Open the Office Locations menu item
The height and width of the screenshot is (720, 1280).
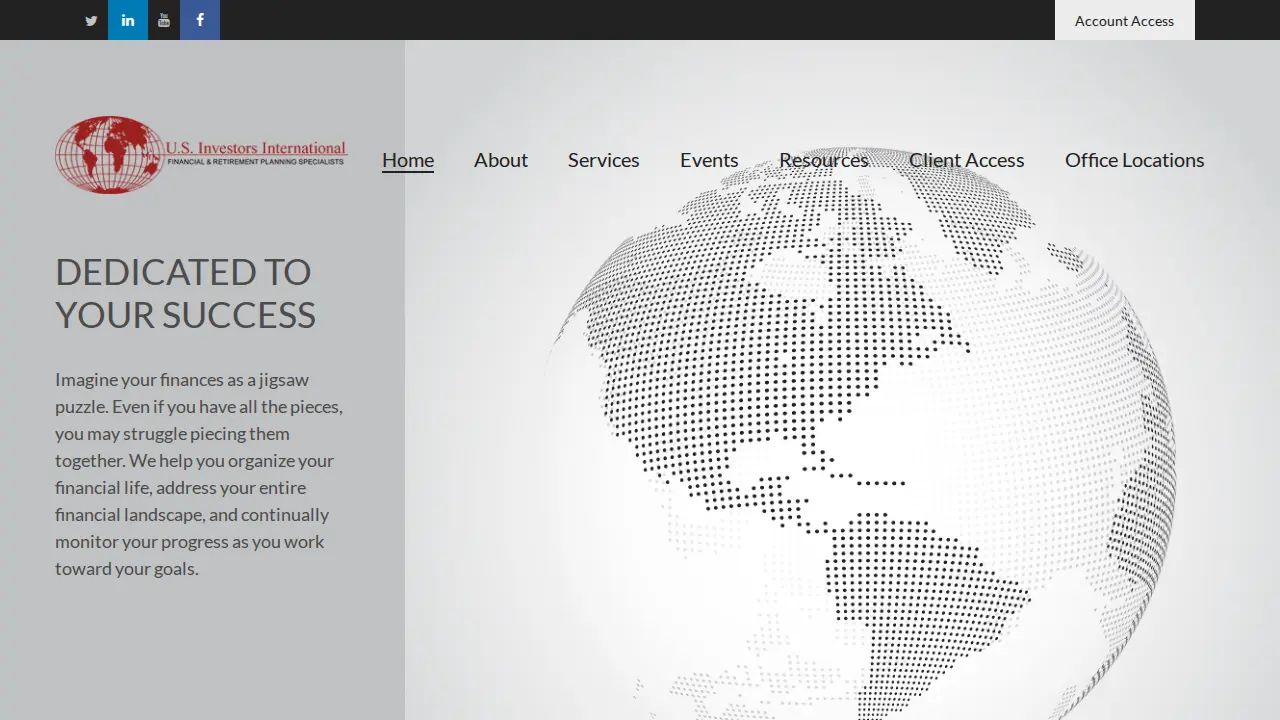(1134, 160)
